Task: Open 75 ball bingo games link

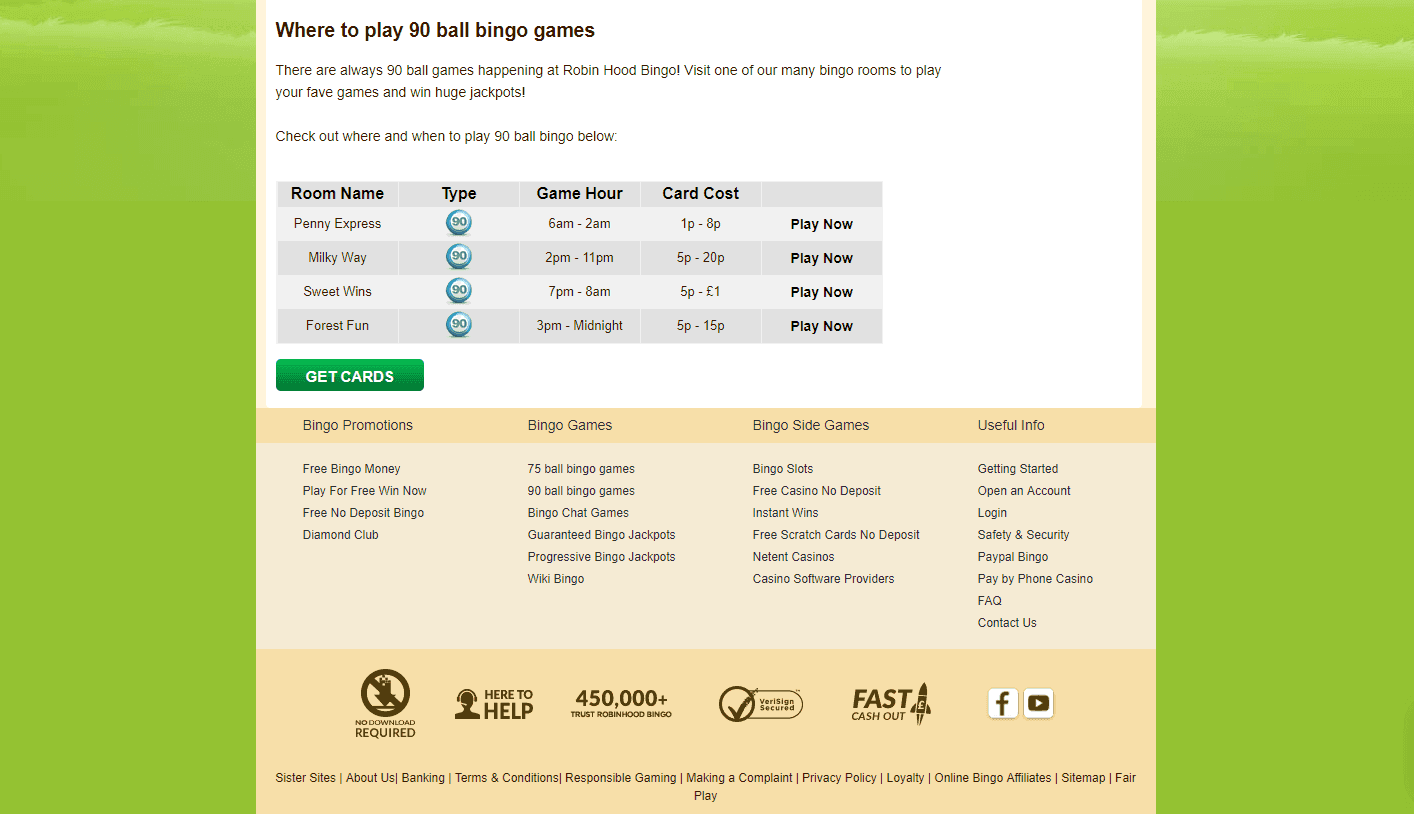Action: point(581,469)
